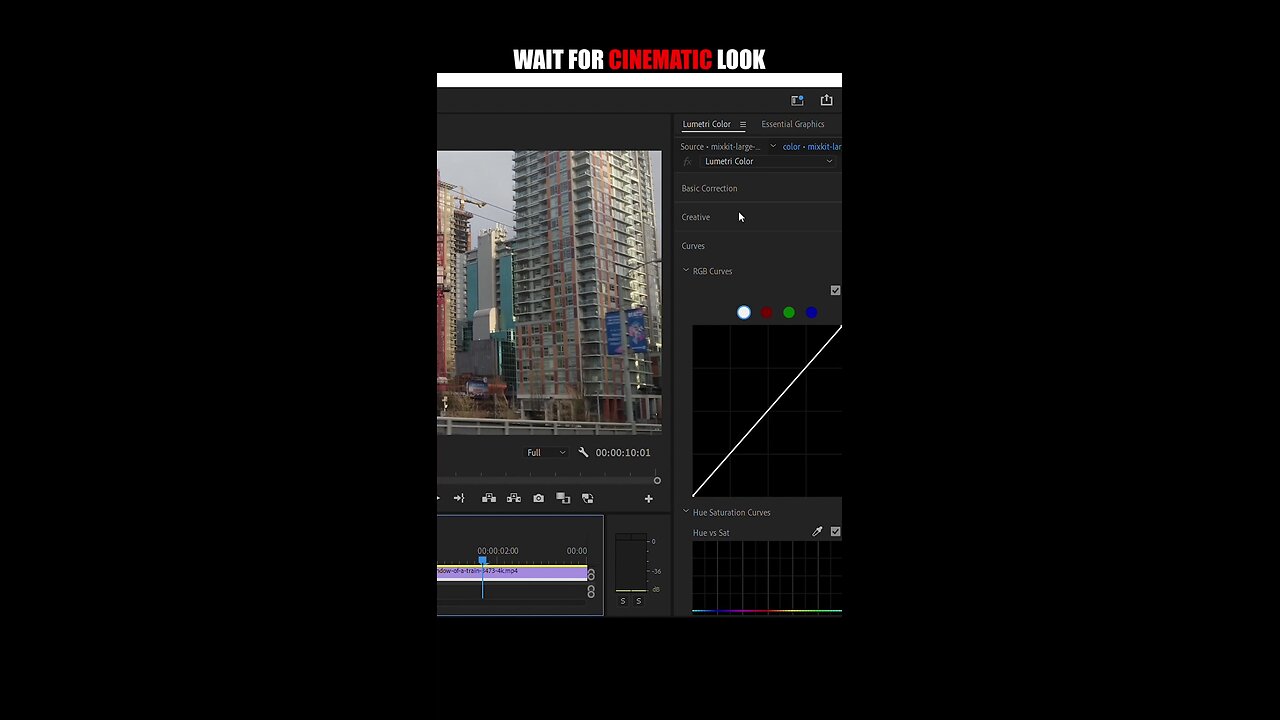Image resolution: width=1280 pixels, height=720 pixels.
Task: Click the fx toggle beside Lumetri Color
Action: coord(687,161)
